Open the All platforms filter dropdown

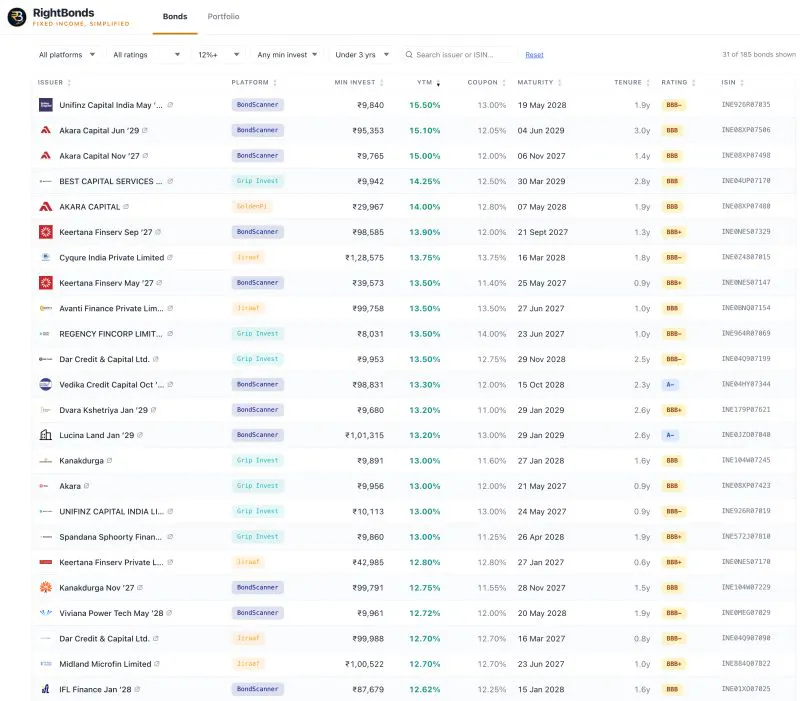(67, 55)
